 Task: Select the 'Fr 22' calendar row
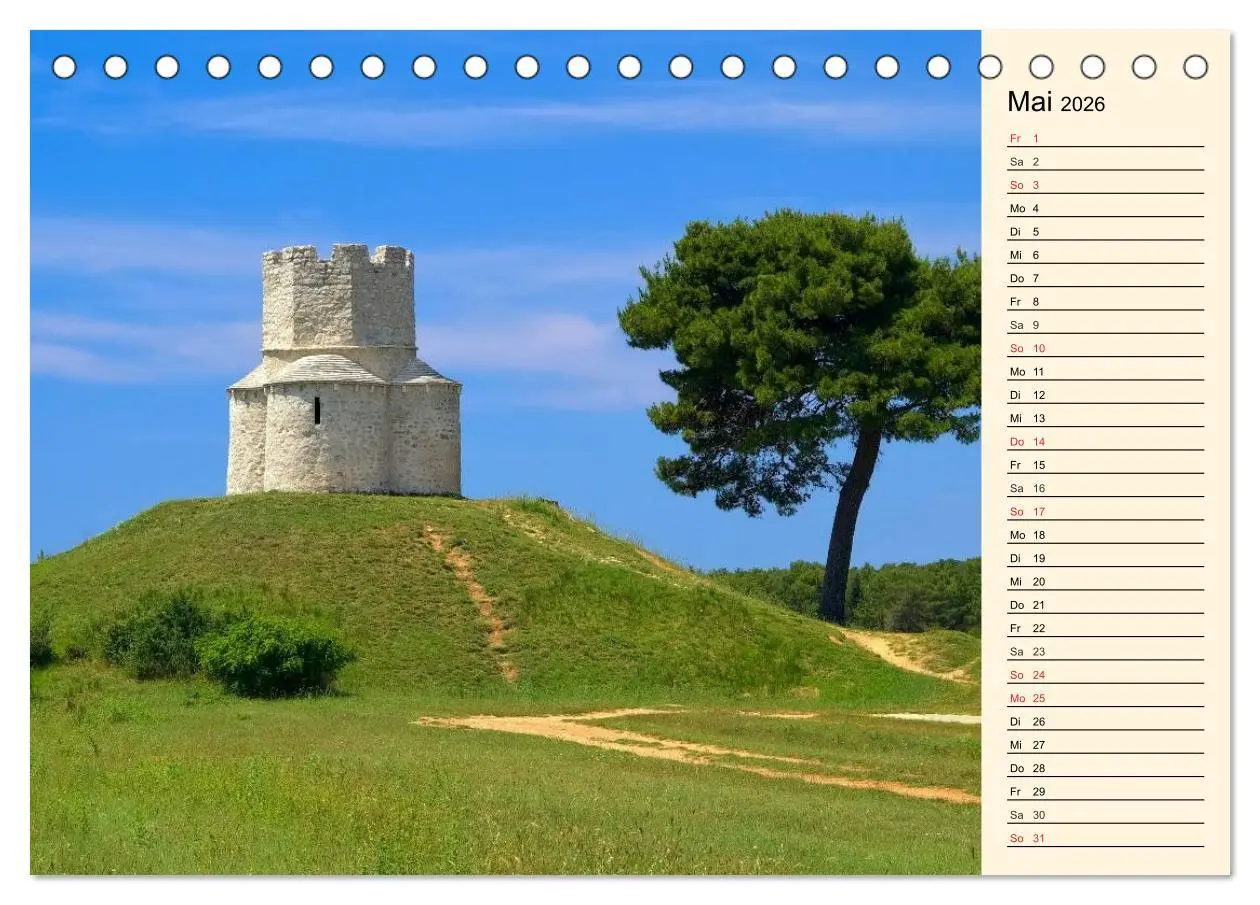click(1105, 628)
